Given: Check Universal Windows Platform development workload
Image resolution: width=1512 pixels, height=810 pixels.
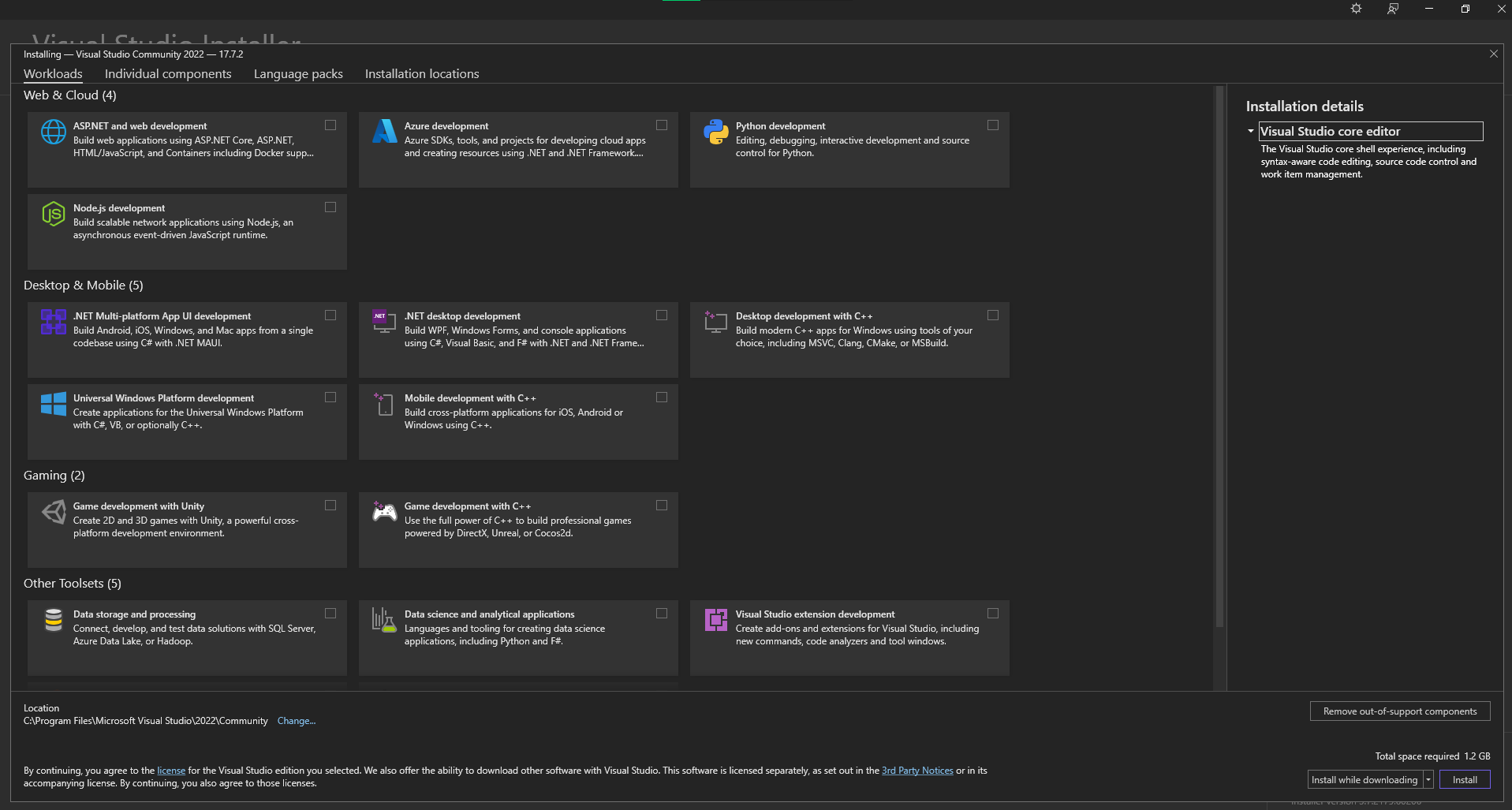Looking at the screenshot, I should (330, 398).
